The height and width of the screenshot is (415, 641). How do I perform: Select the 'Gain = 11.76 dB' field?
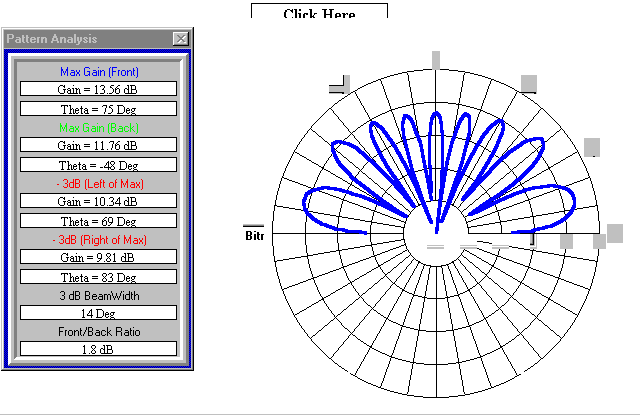pyautogui.click(x=99, y=145)
